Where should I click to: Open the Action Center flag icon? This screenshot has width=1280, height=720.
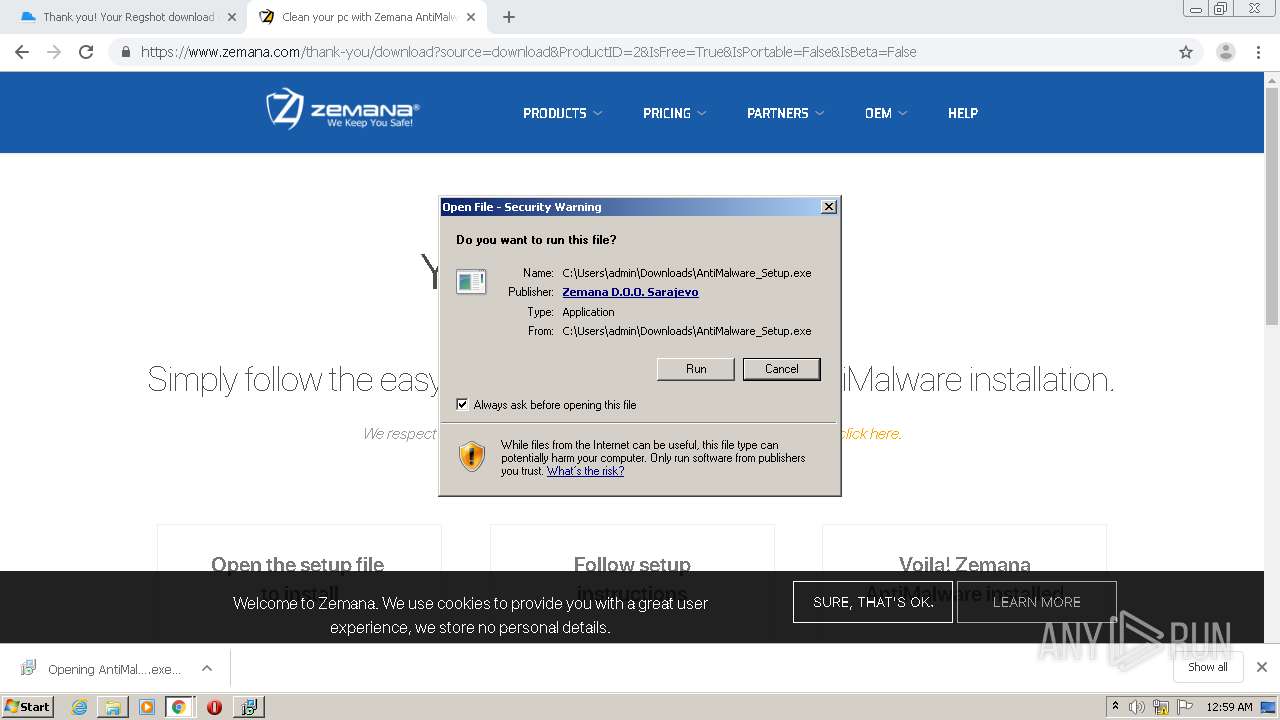coord(1185,707)
